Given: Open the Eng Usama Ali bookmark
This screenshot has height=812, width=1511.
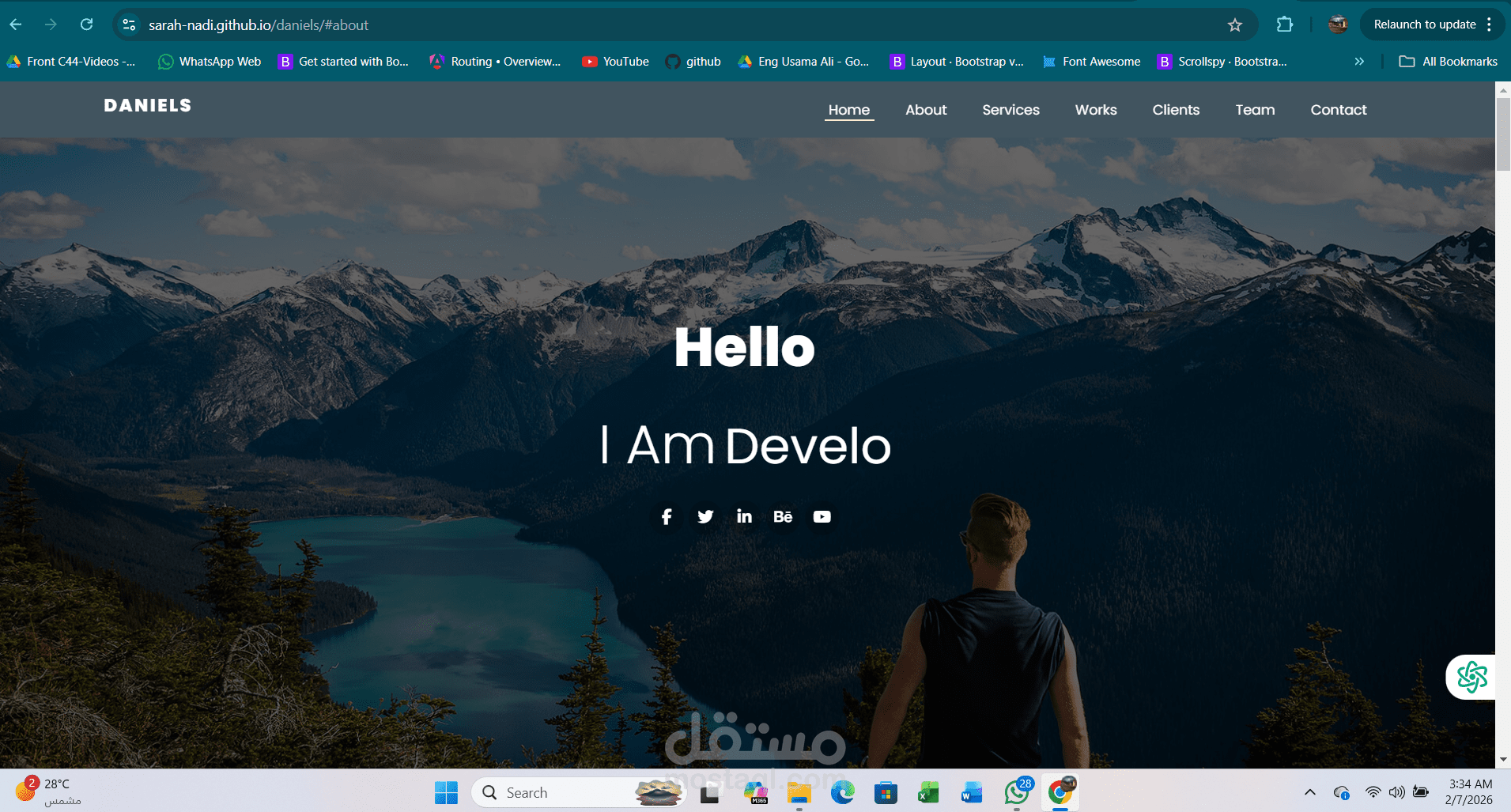Looking at the screenshot, I should pyautogui.click(x=803, y=61).
